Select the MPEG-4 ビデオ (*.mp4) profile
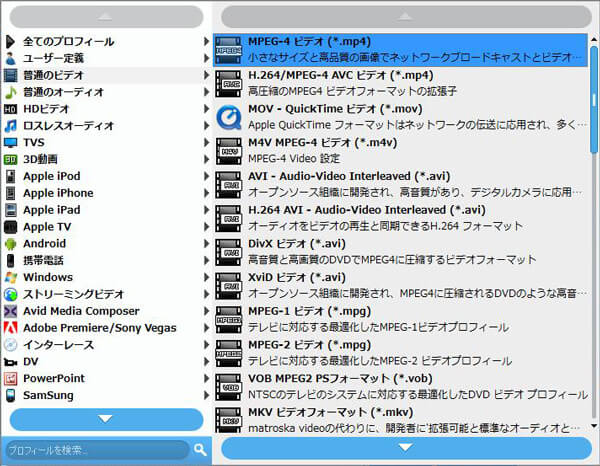 click(400, 50)
